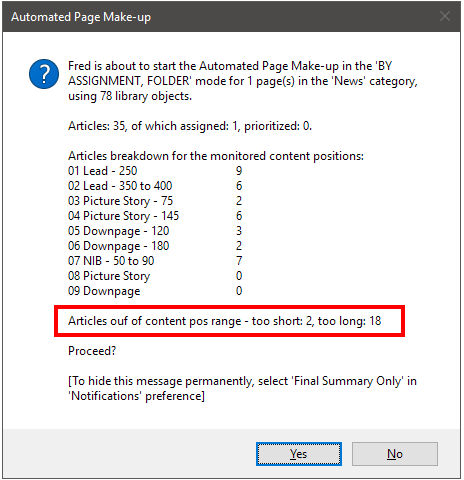Click the '09 Downpage' row

pyautogui.click(x=155, y=291)
